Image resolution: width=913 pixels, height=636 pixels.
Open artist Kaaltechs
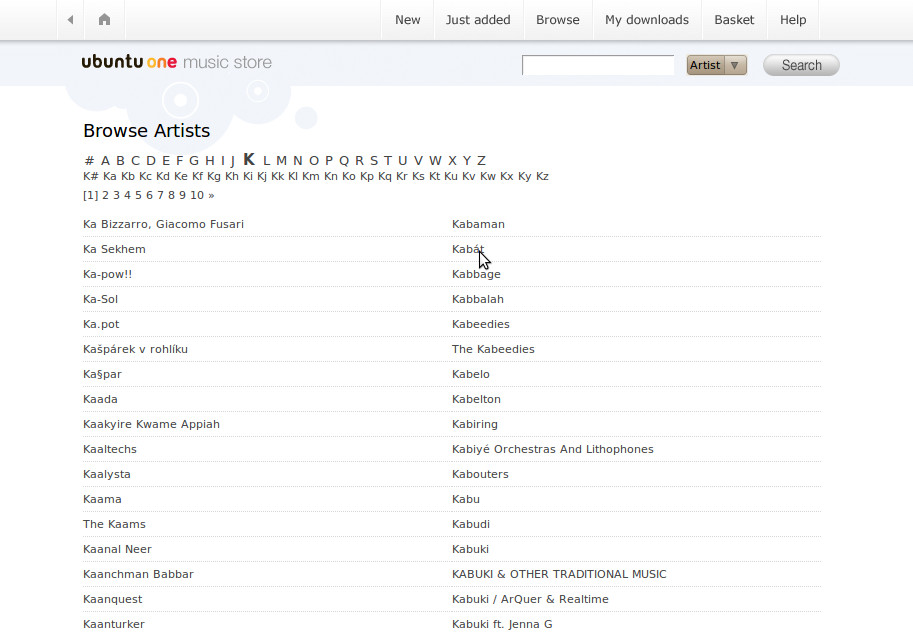110,450
